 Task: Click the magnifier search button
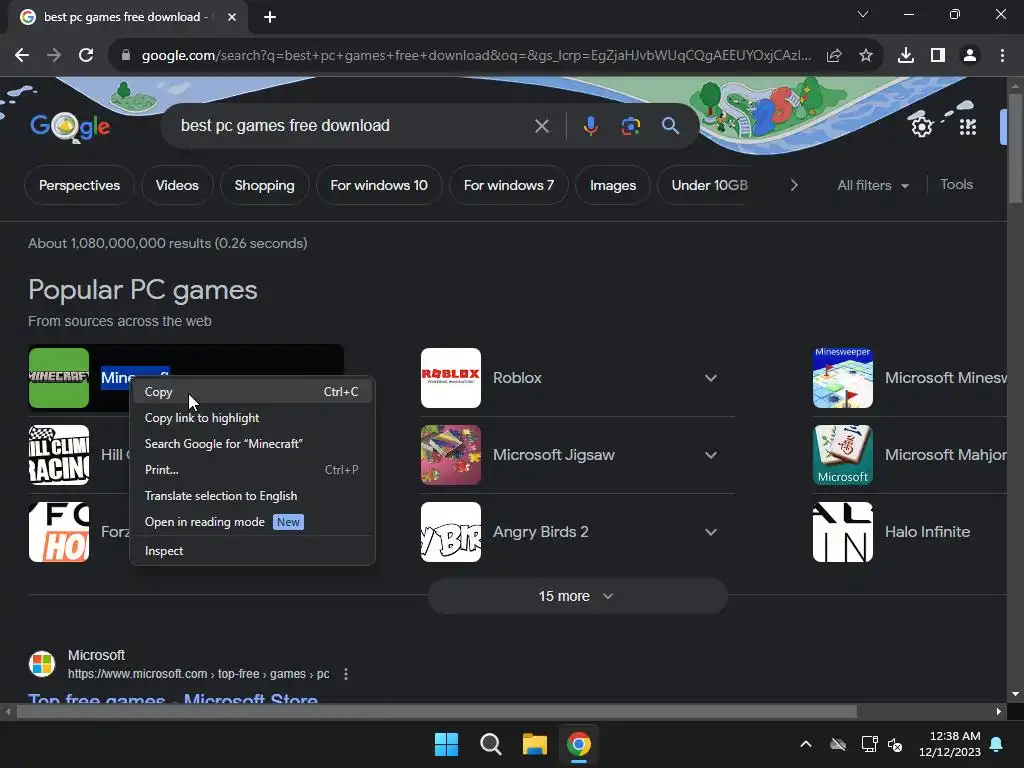pyautogui.click(x=671, y=126)
